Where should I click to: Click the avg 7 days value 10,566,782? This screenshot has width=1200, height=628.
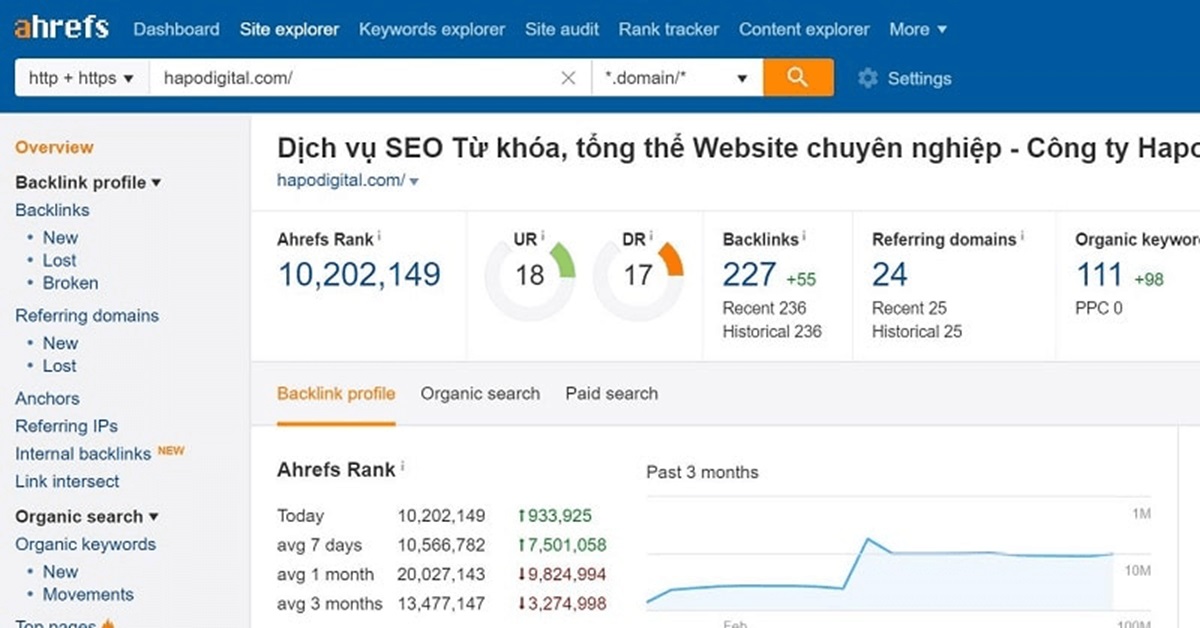(441, 545)
